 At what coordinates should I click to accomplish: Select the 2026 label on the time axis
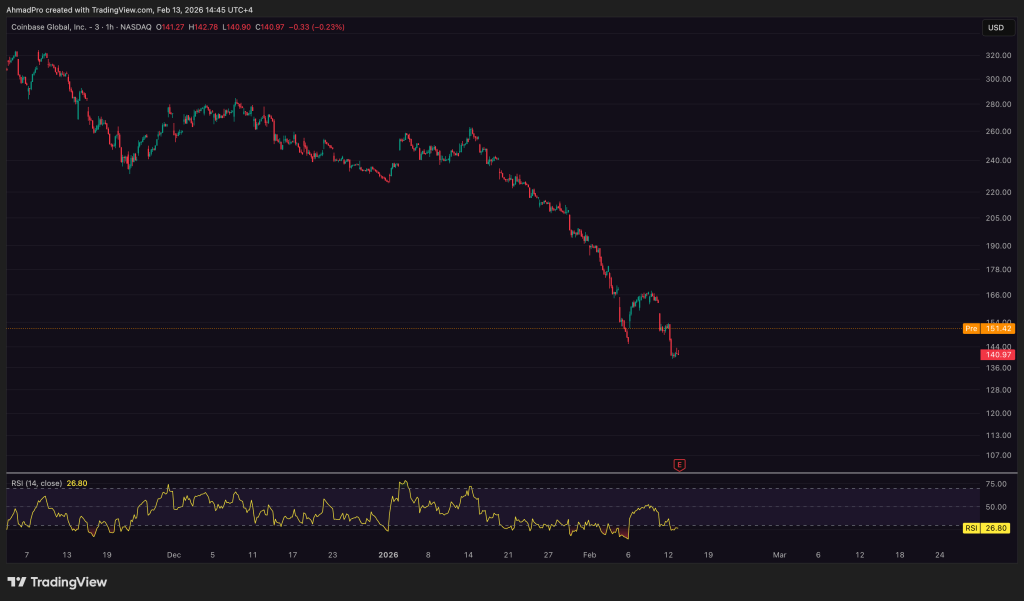(387, 555)
